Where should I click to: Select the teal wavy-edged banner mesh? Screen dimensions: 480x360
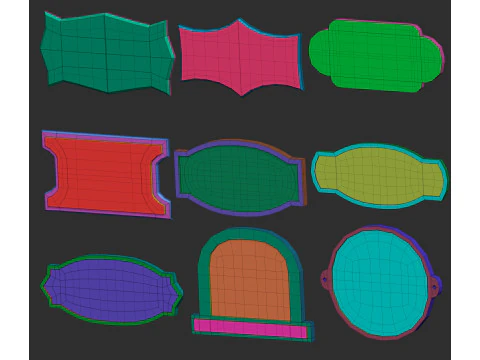click(107, 53)
